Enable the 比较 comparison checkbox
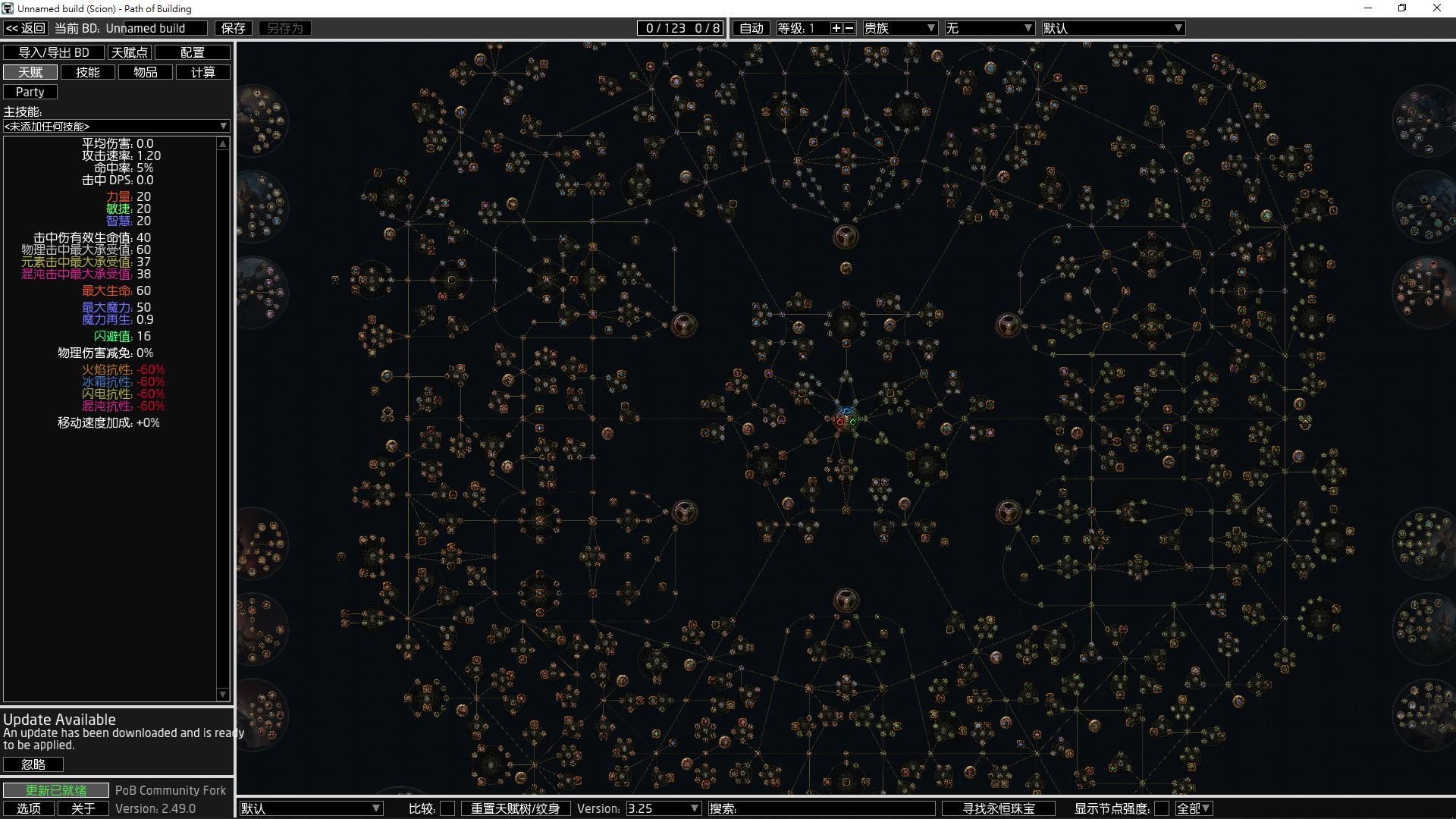Screen dimensions: 1456x819 click(447, 808)
